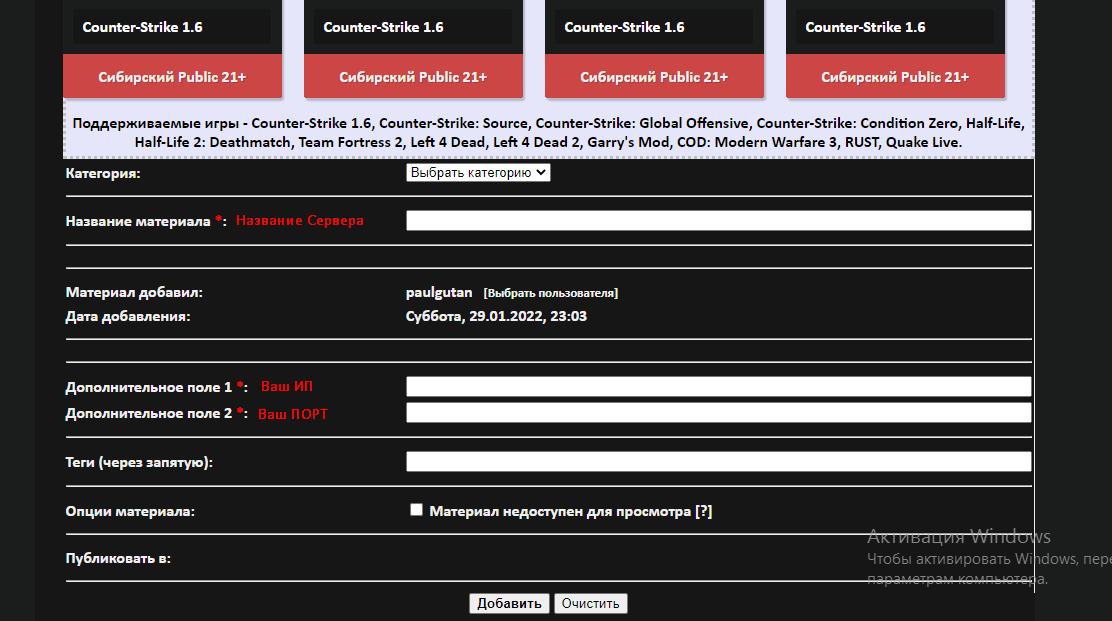Click the username "paulgutan"
The height and width of the screenshot is (621, 1112).
(x=439, y=292)
